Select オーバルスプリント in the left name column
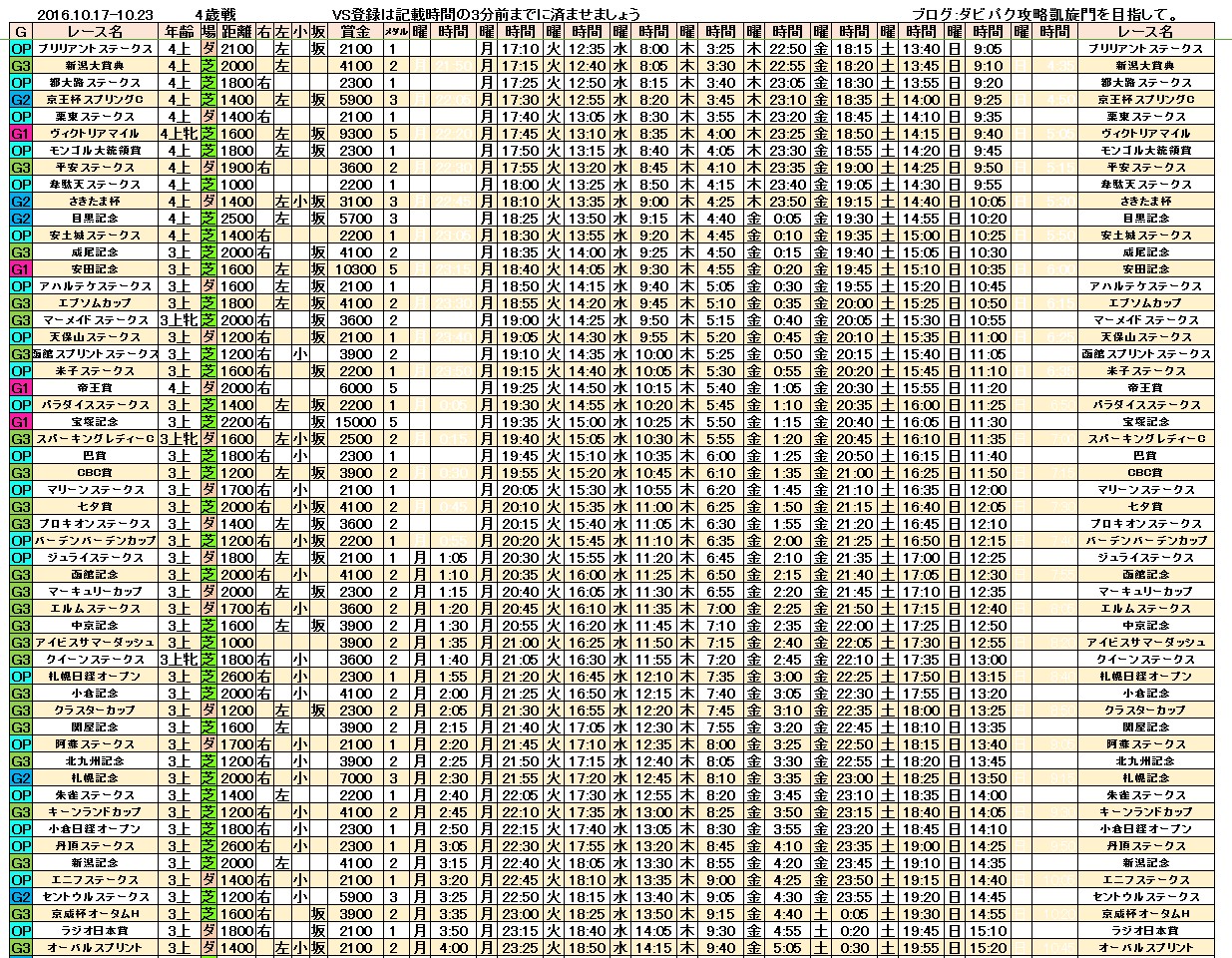The width and height of the screenshot is (1232, 958). (x=95, y=947)
